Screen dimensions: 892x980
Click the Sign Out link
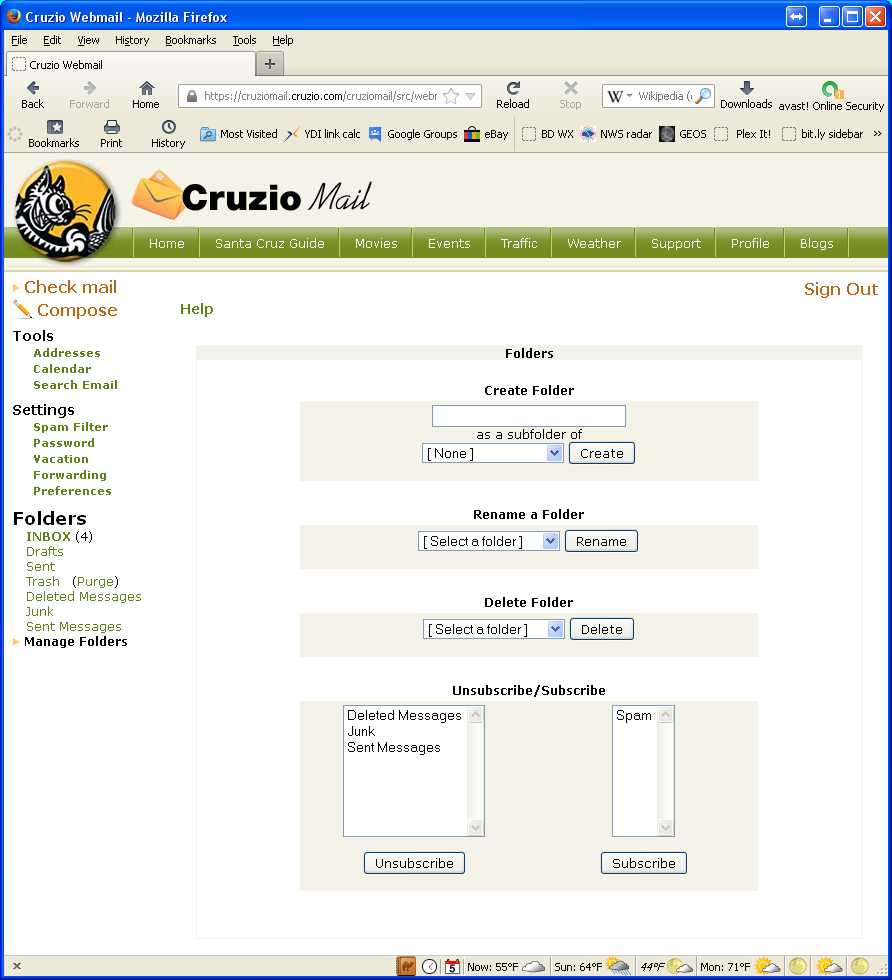[840, 289]
